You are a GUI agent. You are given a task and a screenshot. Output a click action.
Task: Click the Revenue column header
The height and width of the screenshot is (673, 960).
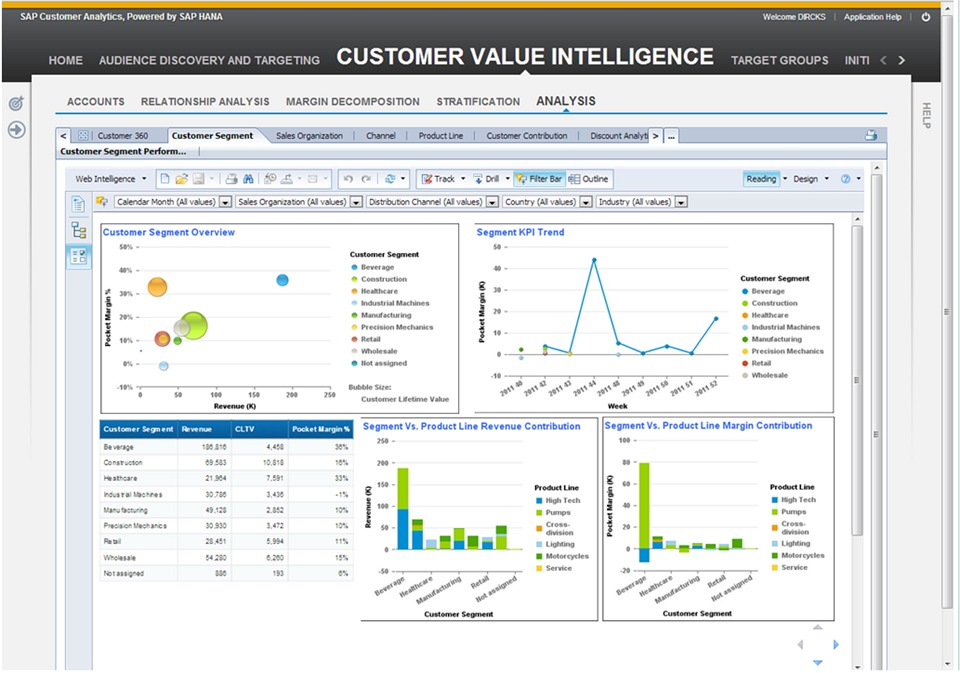pyautogui.click(x=204, y=429)
